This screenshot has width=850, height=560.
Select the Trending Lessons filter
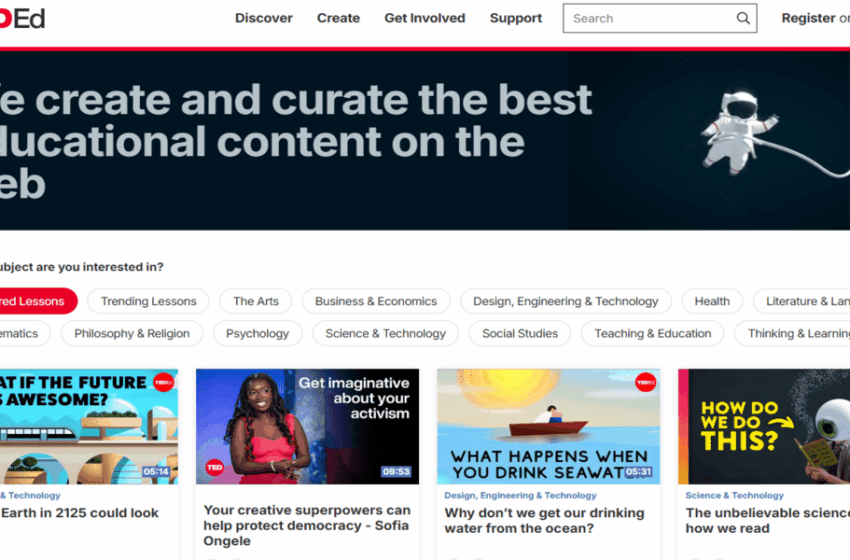point(149,301)
